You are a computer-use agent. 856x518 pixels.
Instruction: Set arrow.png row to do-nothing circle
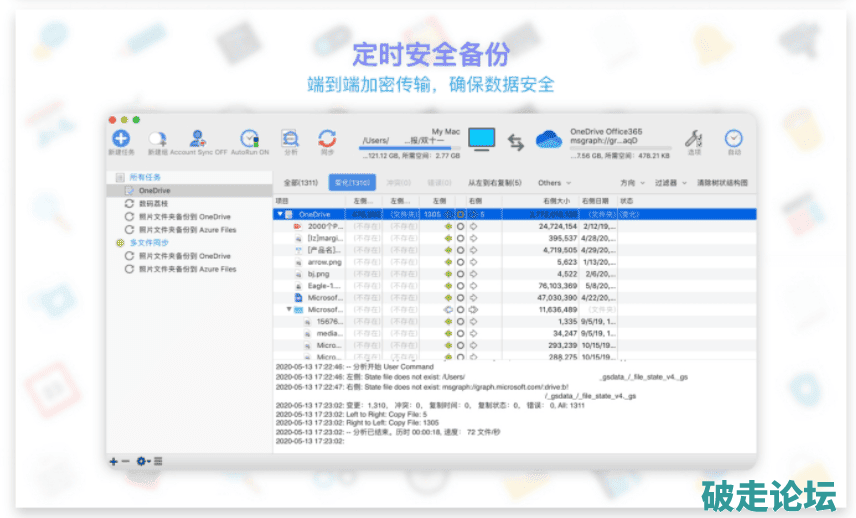click(x=460, y=262)
